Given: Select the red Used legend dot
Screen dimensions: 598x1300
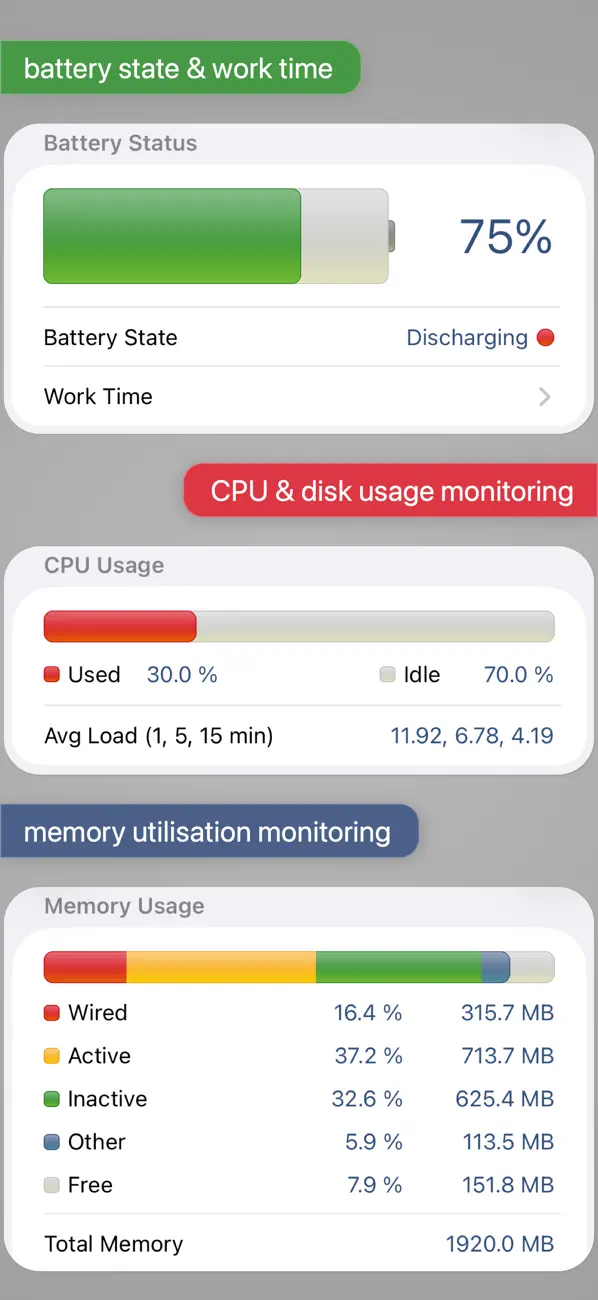Looking at the screenshot, I should pyautogui.click(x=51, y=674).
